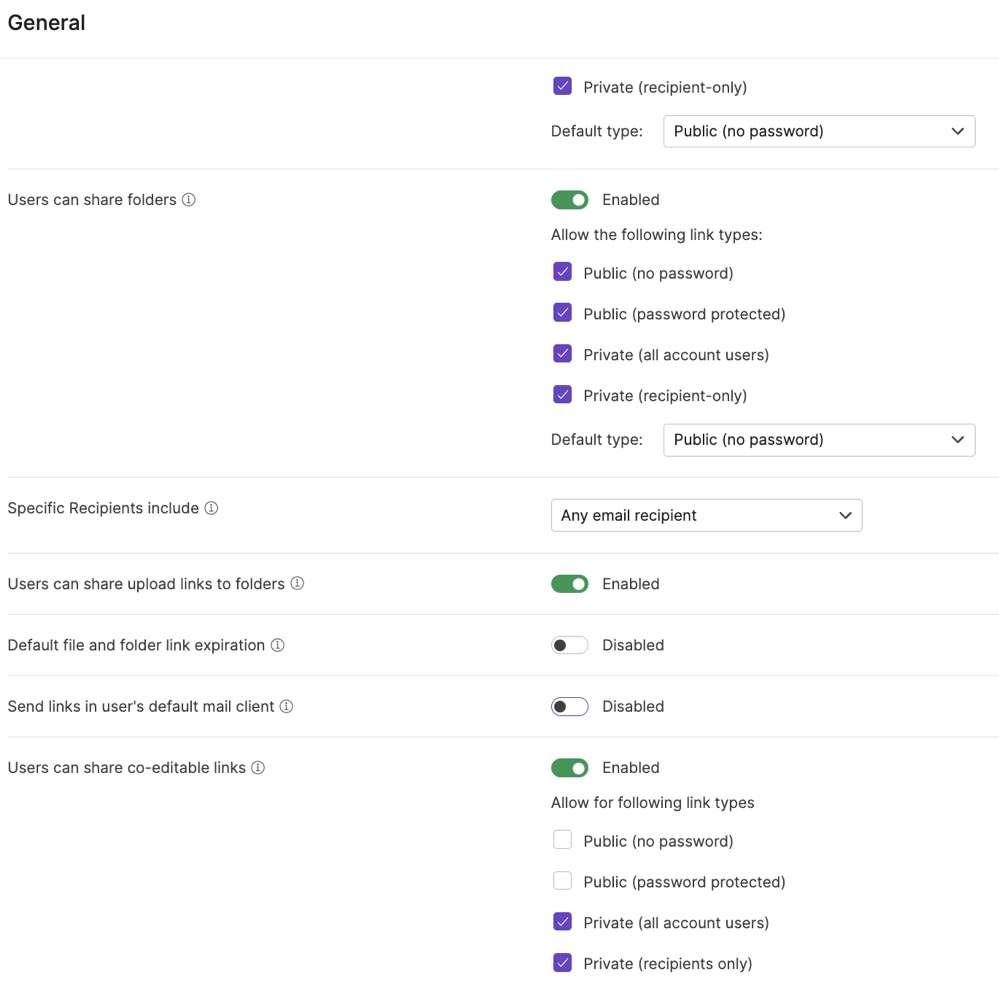
Task: Uncheck Public (password protected) under folder sharing
Action: pyautogui.click(x=563, y=313)
